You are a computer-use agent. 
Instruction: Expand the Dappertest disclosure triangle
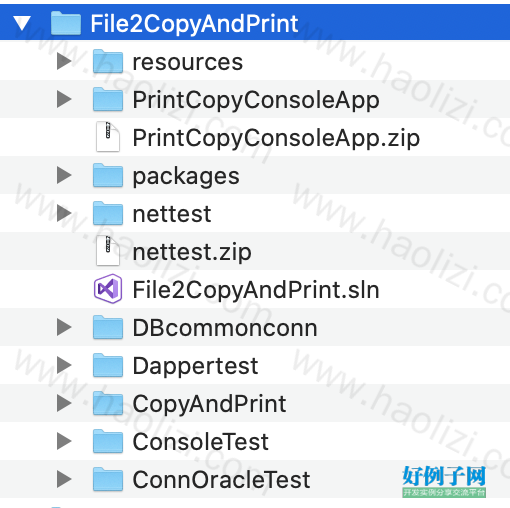click(x=64, y=365)
